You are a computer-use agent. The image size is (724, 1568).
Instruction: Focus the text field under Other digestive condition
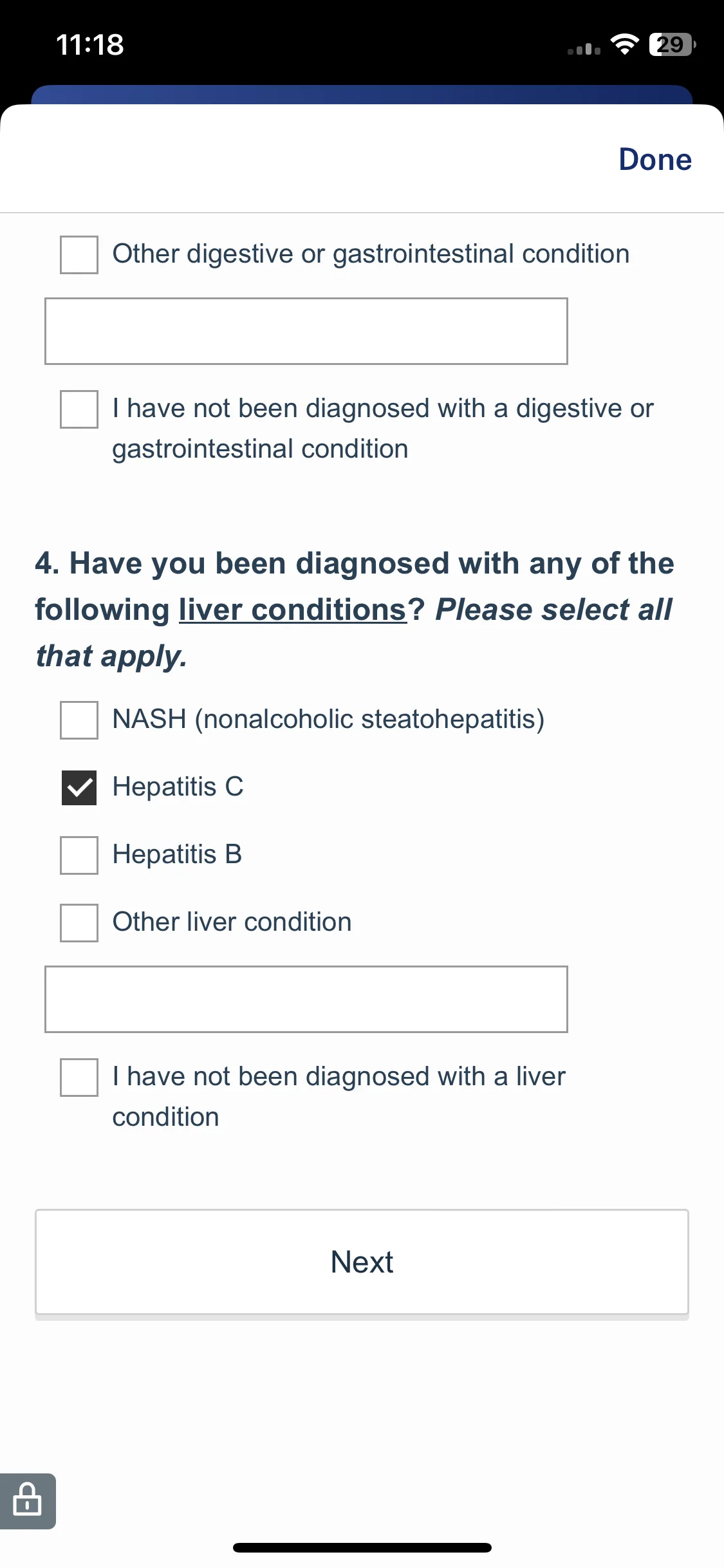pos(306,331)
